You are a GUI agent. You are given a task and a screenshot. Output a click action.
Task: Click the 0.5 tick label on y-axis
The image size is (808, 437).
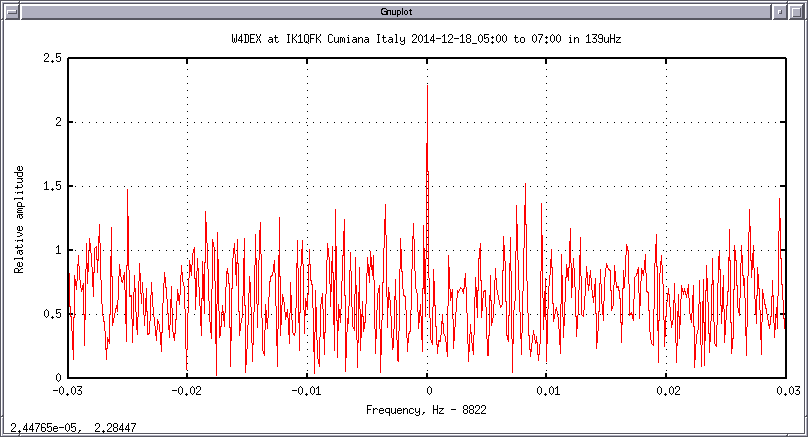(52, 314)
